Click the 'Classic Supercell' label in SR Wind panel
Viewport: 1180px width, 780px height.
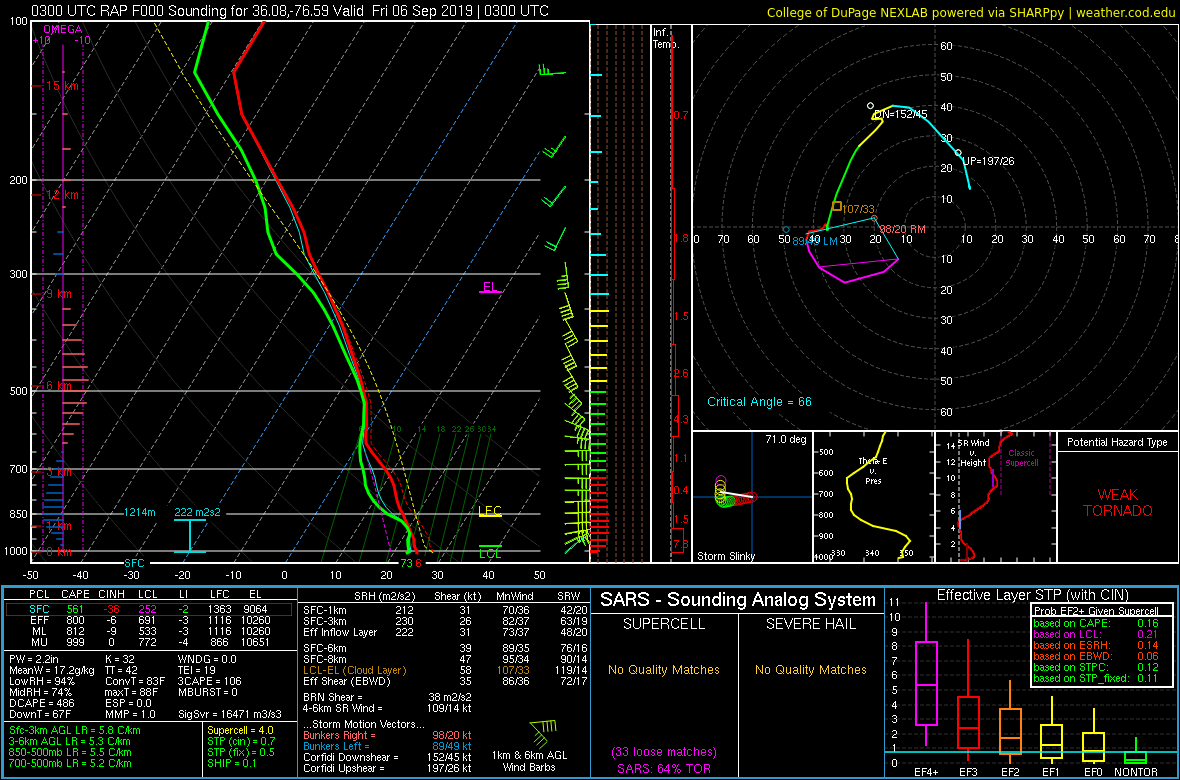click(1023, 458)
